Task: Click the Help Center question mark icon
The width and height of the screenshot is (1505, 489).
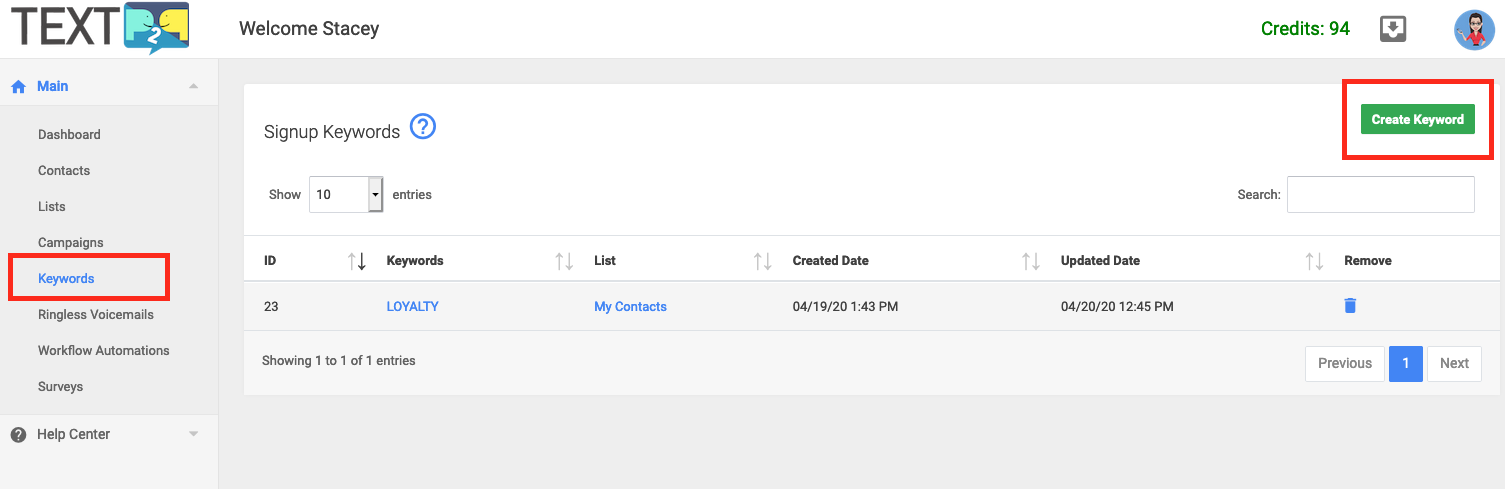Action: pos(18,435)
